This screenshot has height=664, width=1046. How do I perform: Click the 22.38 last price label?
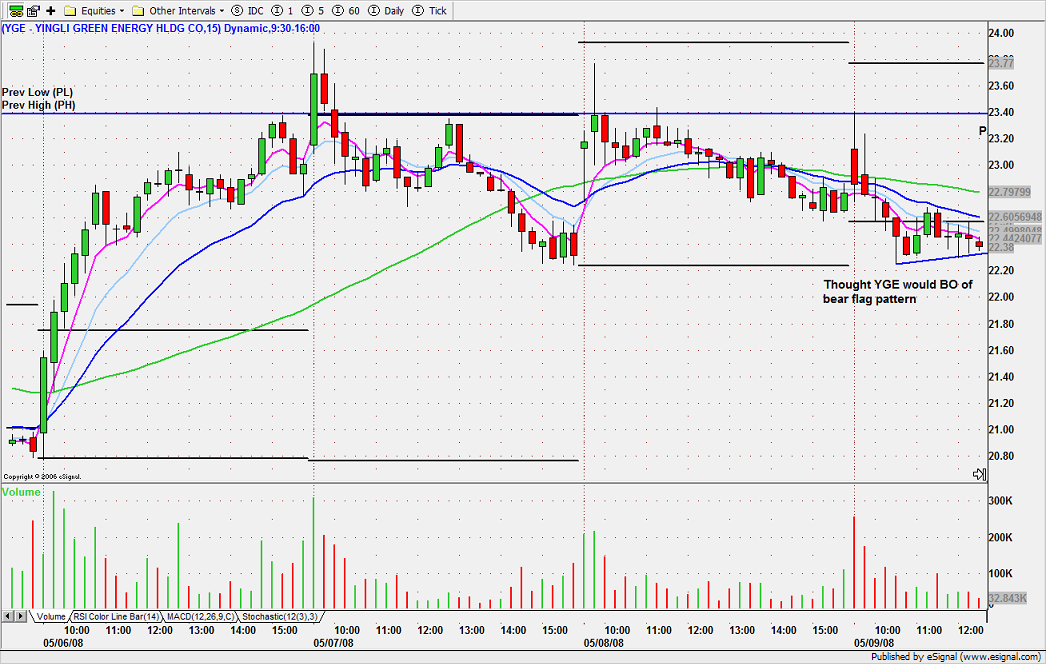click(x=1001, y=248)
